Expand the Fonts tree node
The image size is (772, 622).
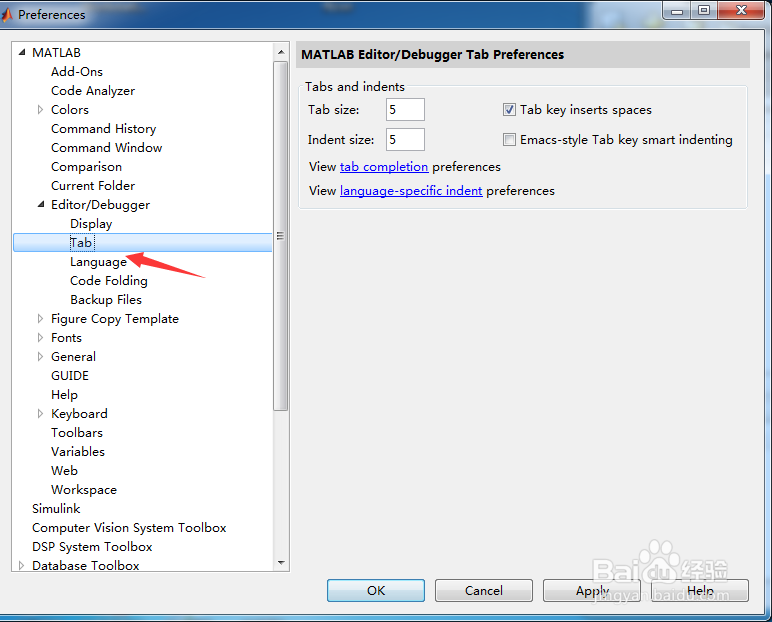(40, 337)
